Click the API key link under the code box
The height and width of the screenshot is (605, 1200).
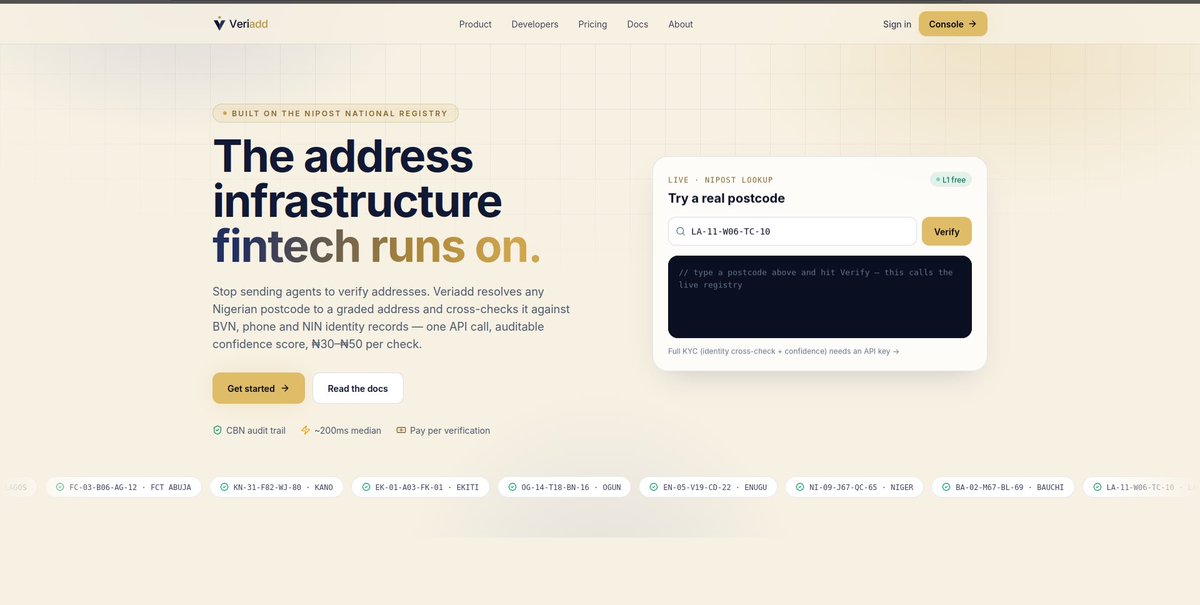(x=784, y=351)
